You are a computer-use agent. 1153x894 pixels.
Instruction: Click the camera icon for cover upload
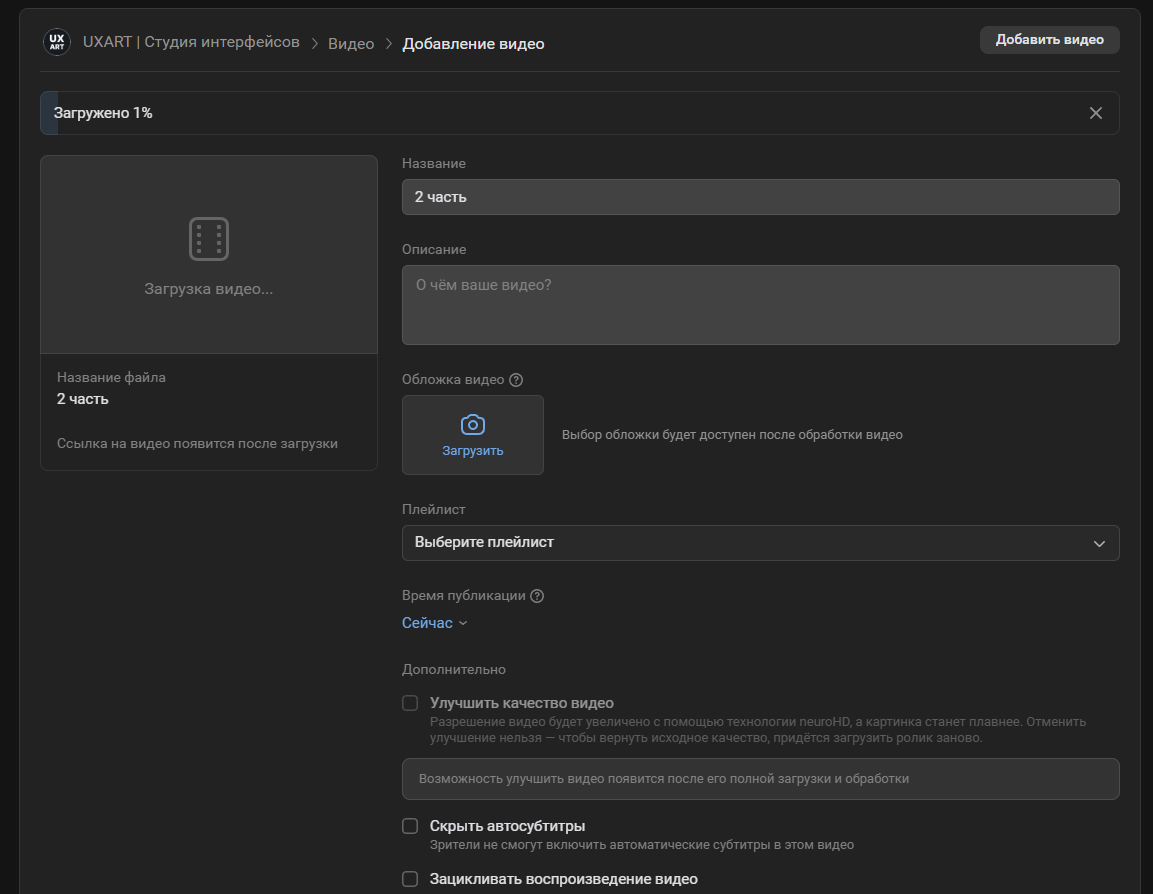click(473, 425)
